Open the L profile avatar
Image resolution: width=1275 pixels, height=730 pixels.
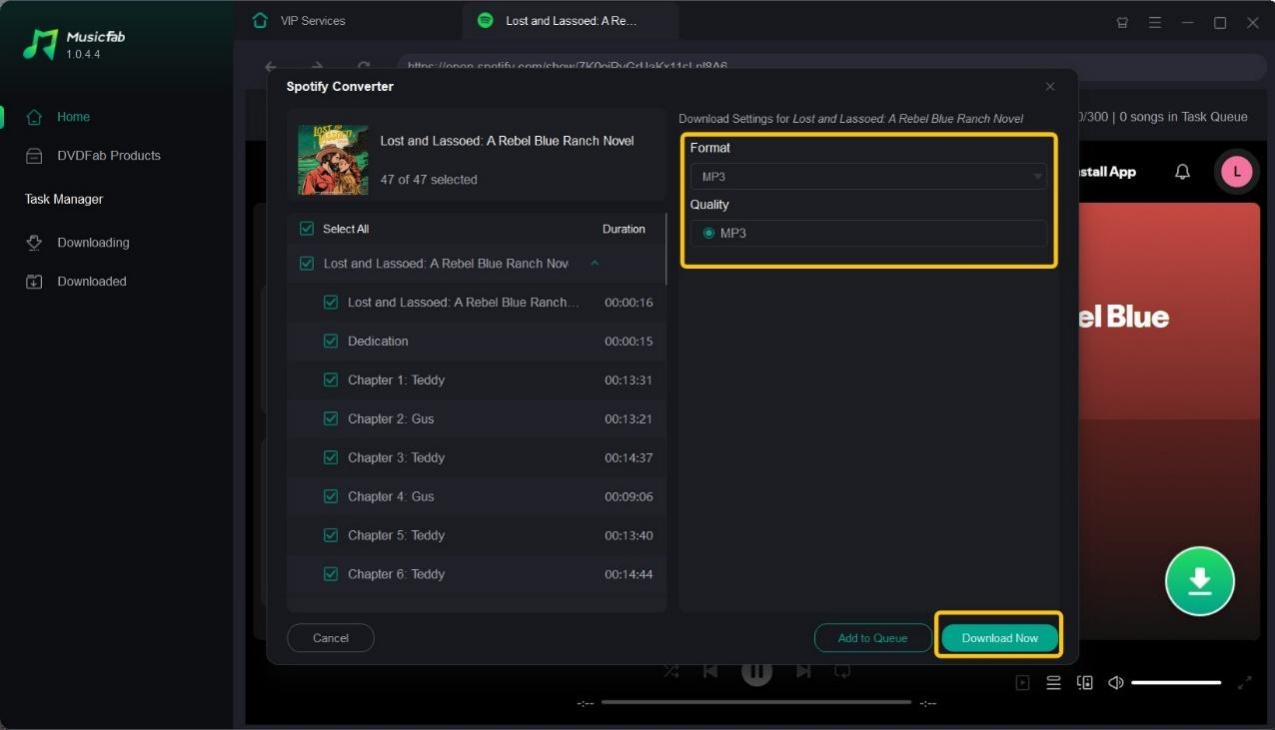click(x=1237, y=172)
